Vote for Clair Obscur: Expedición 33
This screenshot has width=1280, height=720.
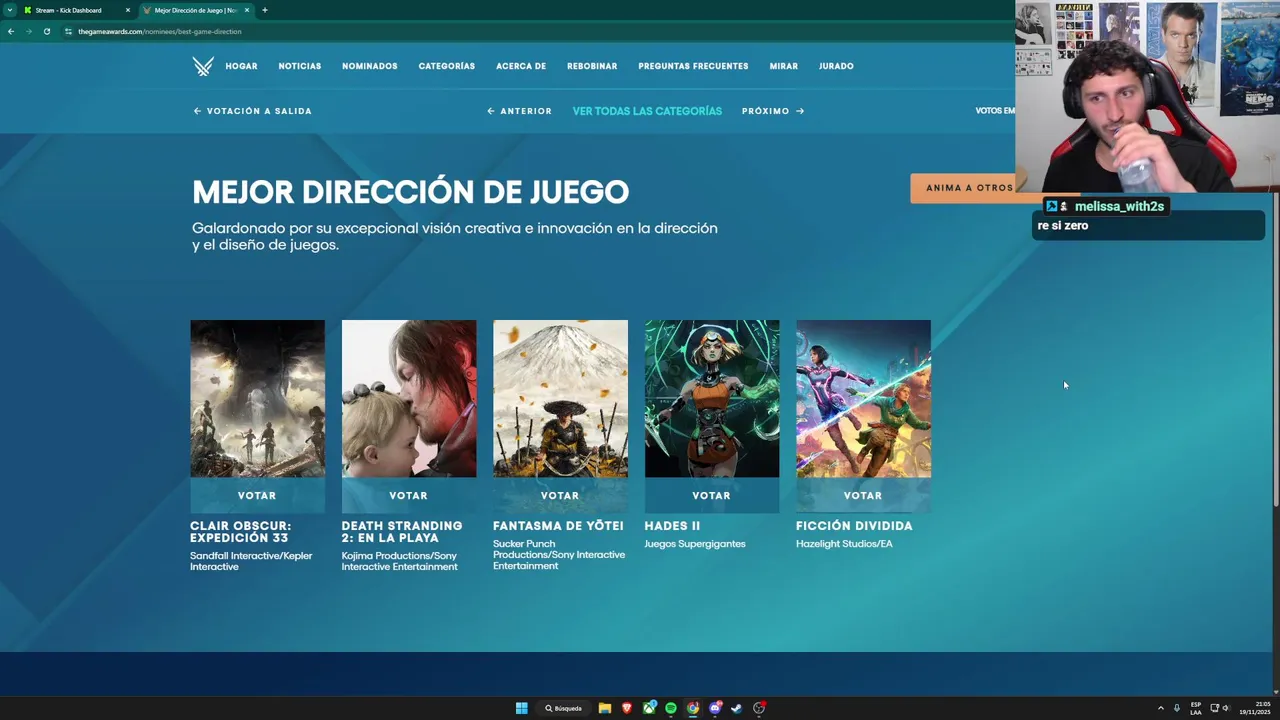coord(257,495)
